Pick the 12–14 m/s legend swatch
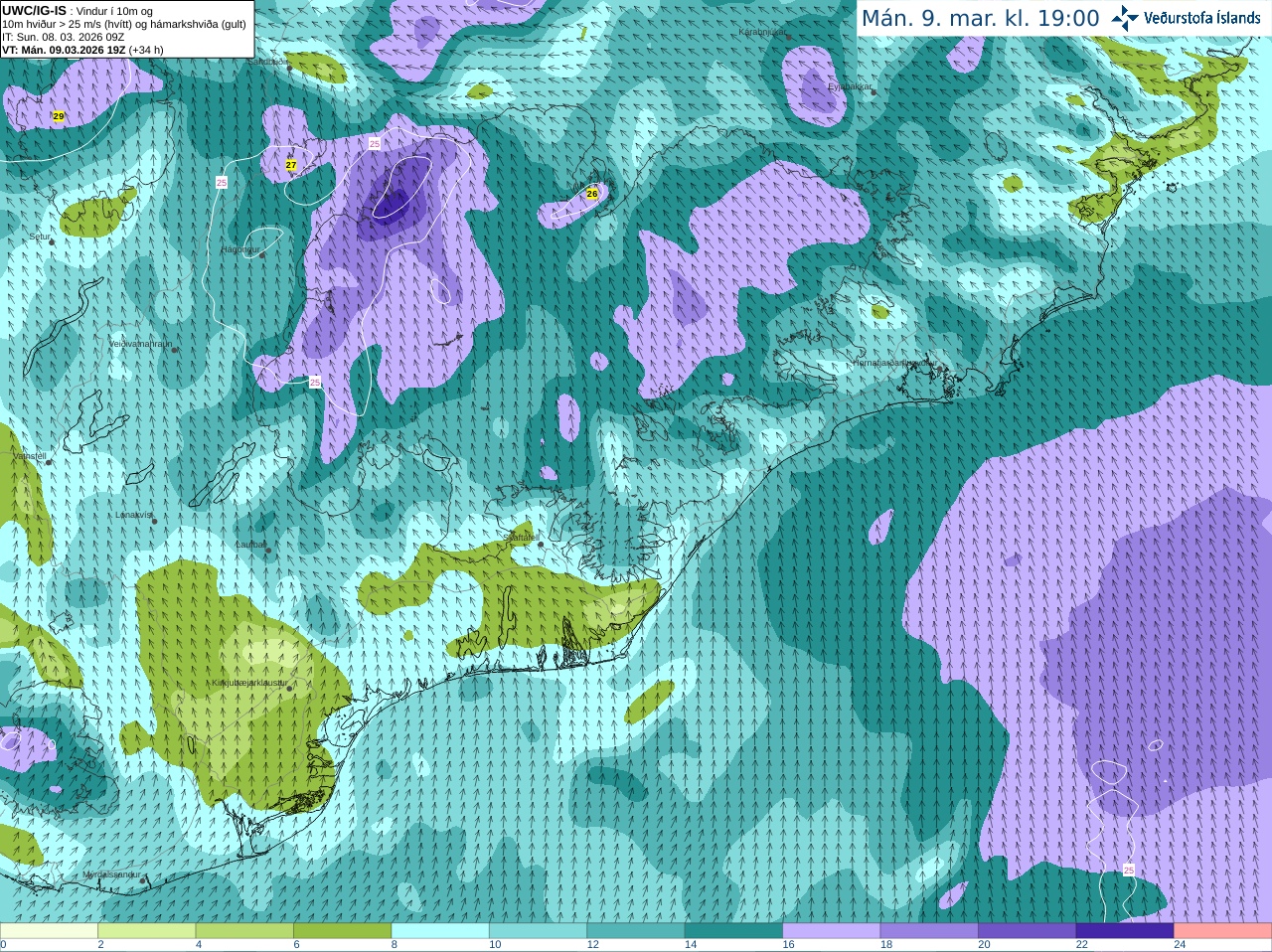Screen dimensions: 1272x952 coord(636,931)
